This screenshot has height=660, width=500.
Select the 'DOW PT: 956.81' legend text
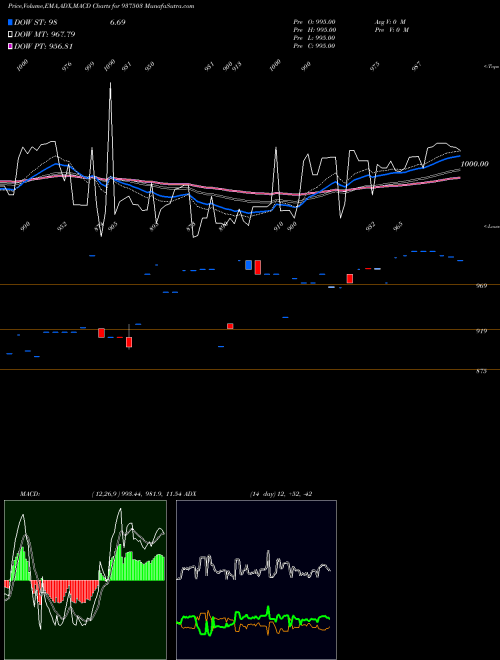pos(44,46)
